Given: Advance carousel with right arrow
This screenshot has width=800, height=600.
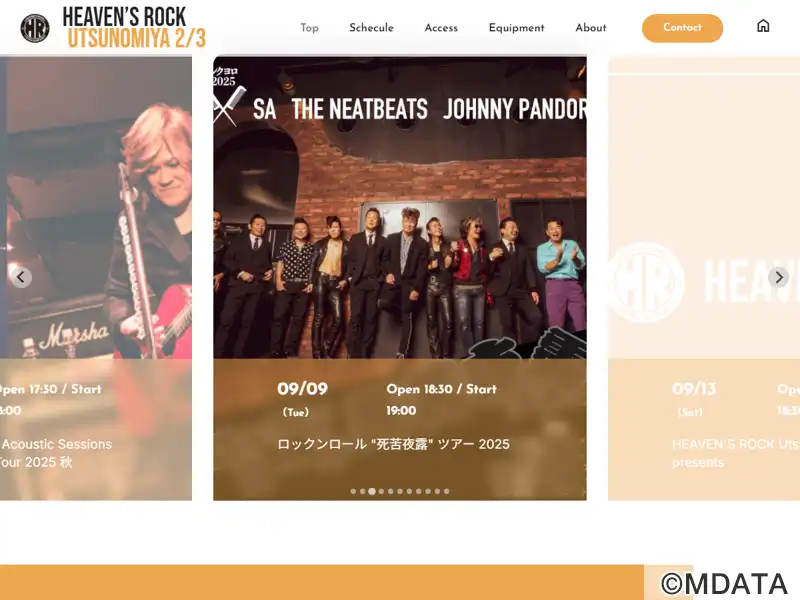Looking at the screenshot, I should coord(779,277).
